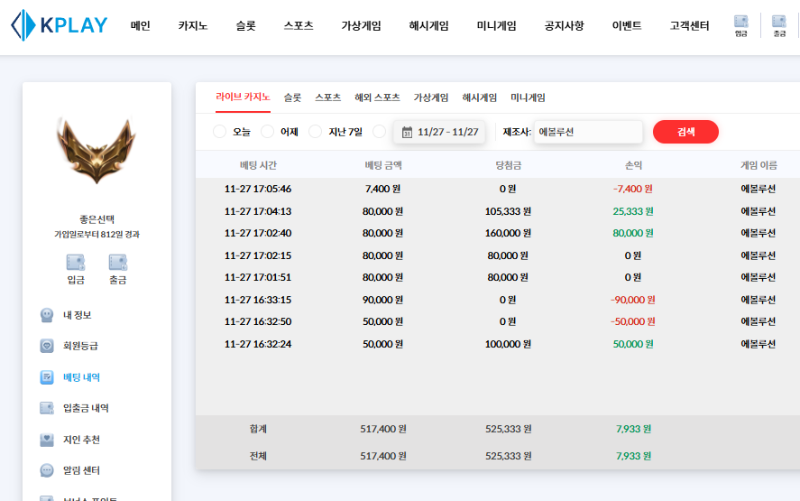Screen dimensions: 800x501
Task: Go to 회원등급 sidebar link
Action: click(80, 346)
